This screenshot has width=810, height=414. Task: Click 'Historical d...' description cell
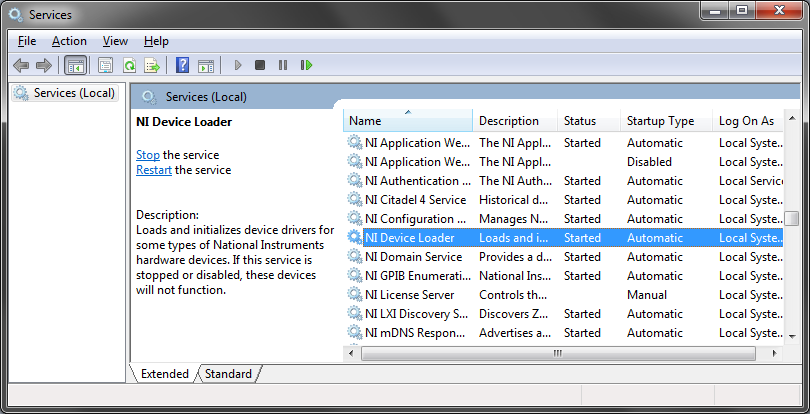pos(513,200)
